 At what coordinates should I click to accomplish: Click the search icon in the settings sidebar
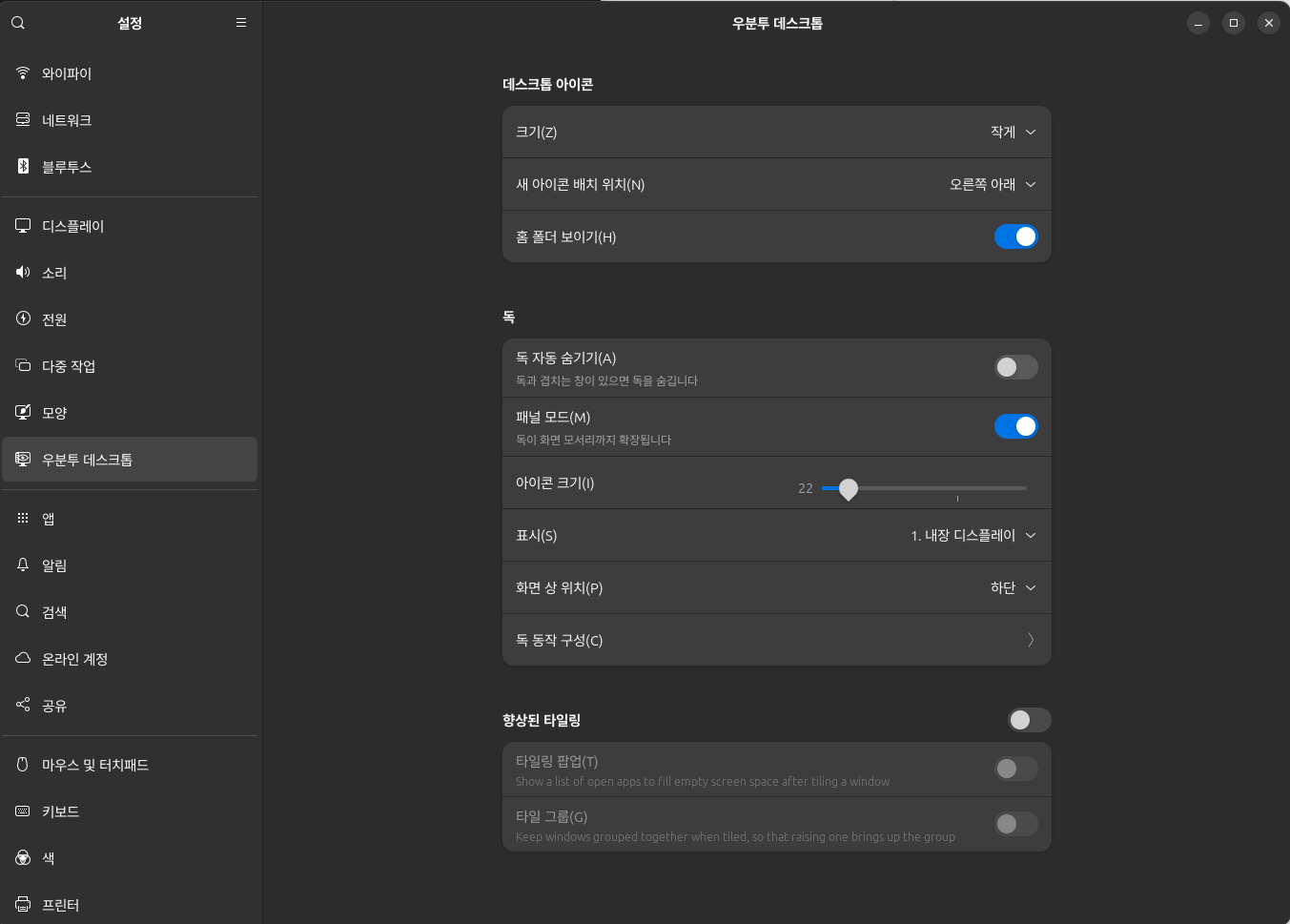(x=18, y=23)
